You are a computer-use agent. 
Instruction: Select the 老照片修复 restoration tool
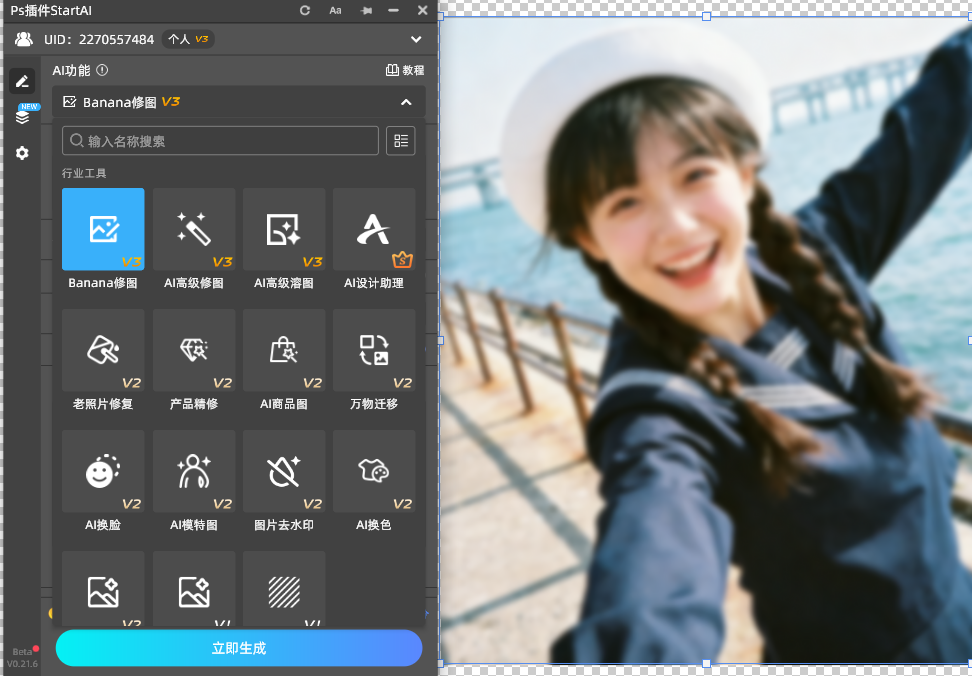pyautogui.click(x=102, y=350)
